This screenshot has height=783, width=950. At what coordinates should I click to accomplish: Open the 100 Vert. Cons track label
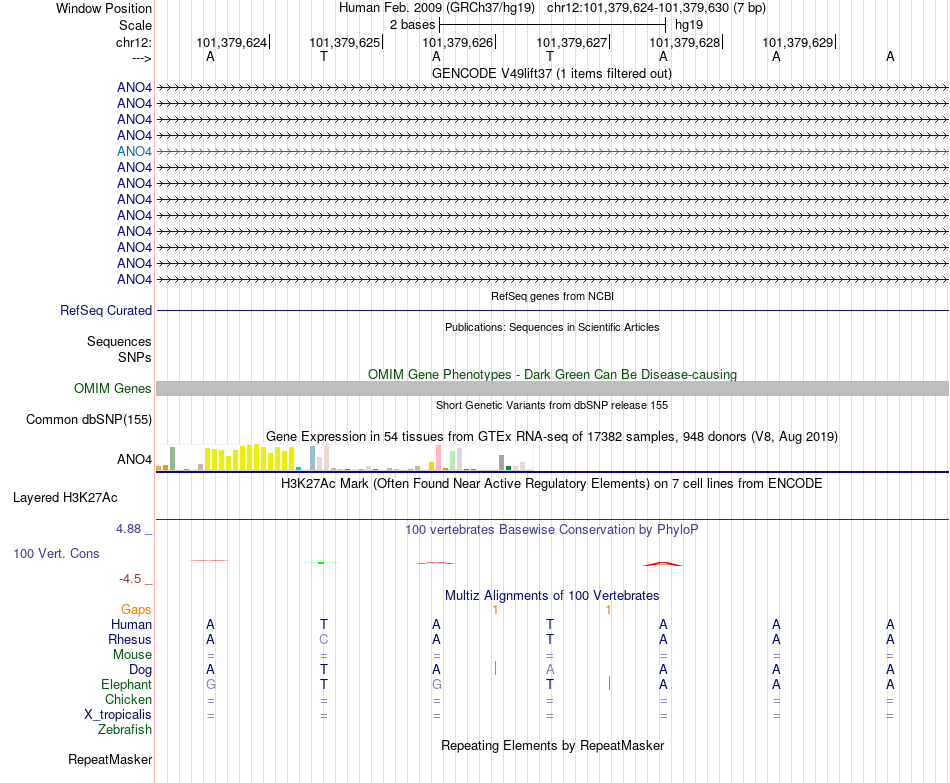pos(56,553)
